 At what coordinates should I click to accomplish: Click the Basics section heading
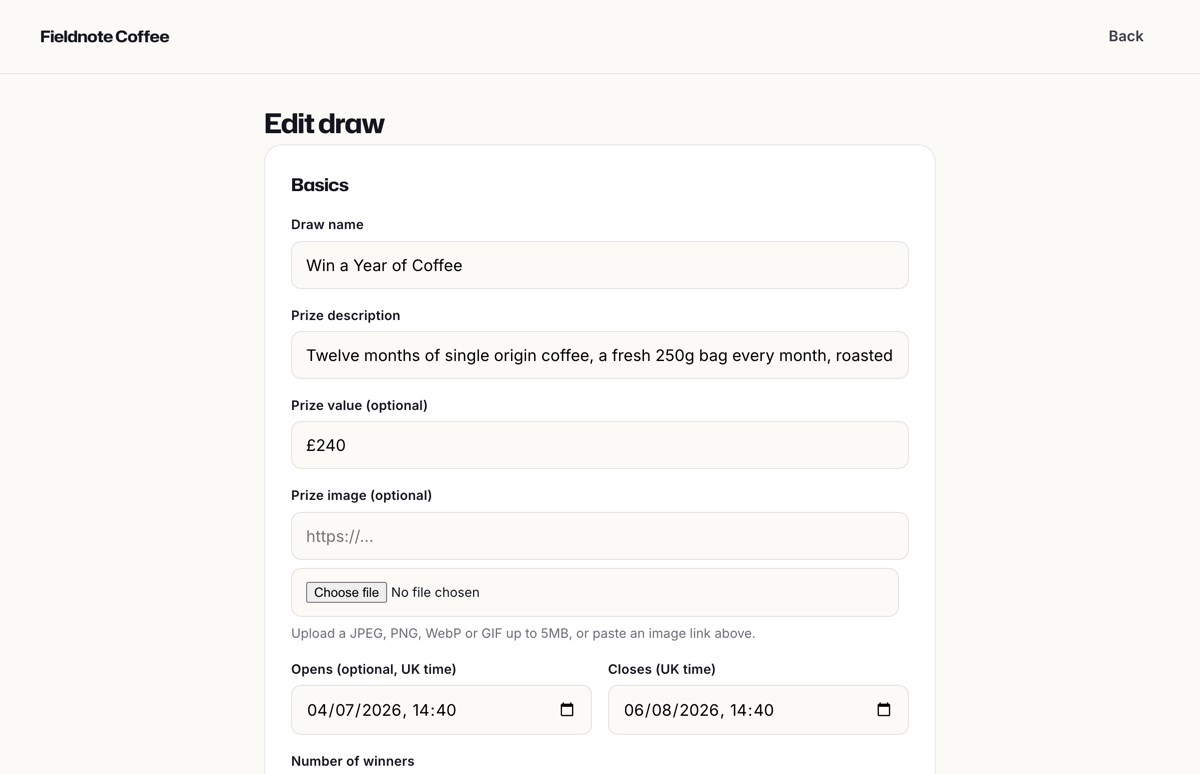coord(320,185)
